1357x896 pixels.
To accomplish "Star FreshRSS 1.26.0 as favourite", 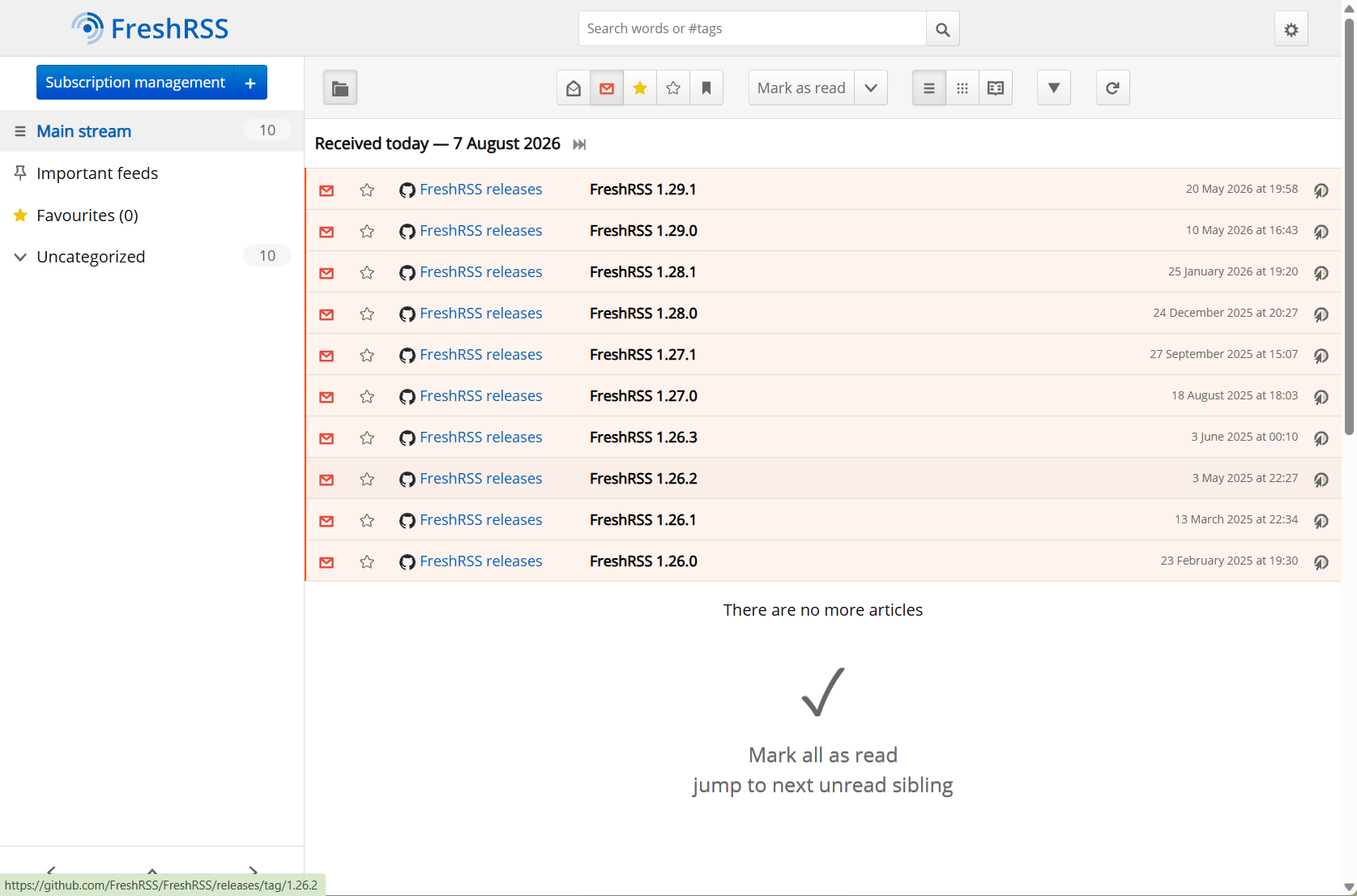I will point(367,561).
